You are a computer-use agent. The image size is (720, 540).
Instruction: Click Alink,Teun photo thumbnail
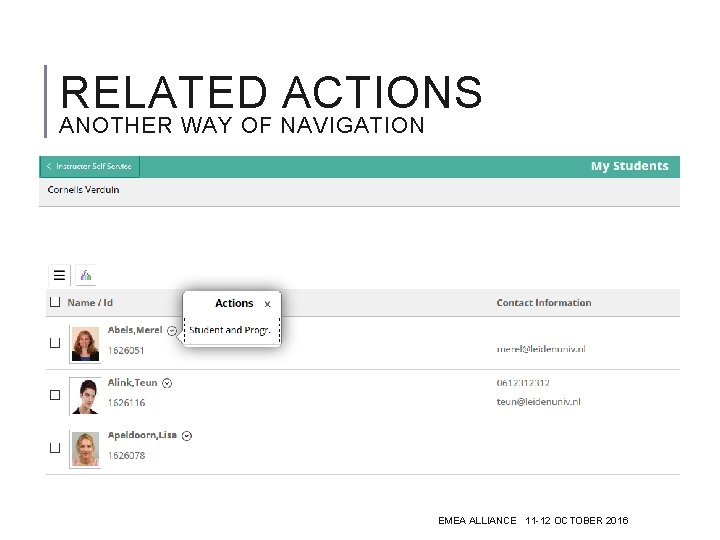click(x=85, y=396)
